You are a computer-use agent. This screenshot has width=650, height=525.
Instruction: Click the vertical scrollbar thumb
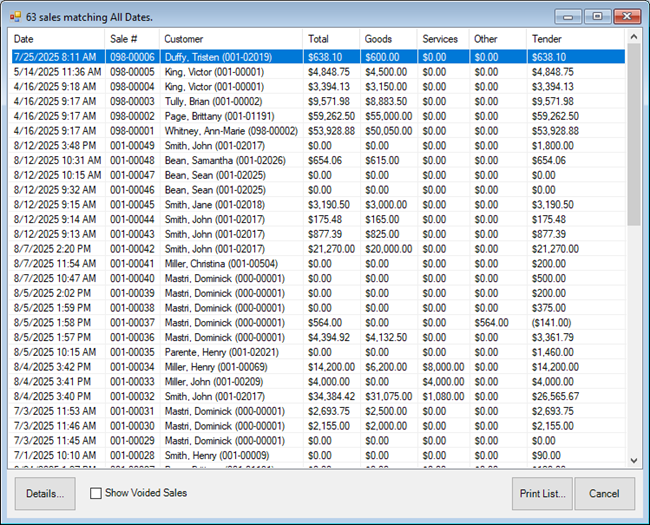coord(634,135)
